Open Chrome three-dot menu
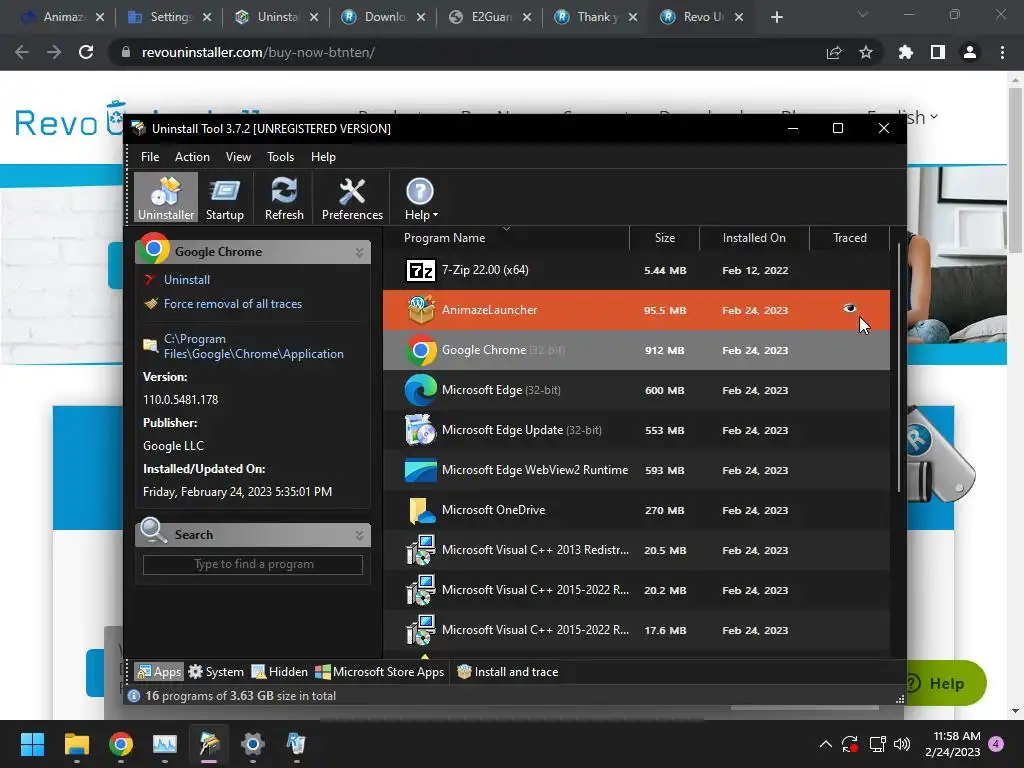The height and width of the screenshot is (768, 1024). pos(1002,52)
